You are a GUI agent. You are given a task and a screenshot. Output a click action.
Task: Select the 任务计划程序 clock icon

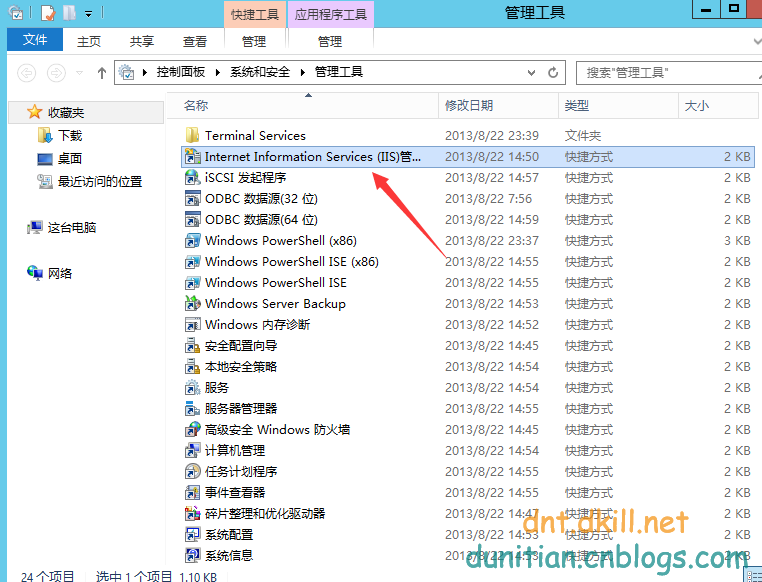tap(192, 471)
